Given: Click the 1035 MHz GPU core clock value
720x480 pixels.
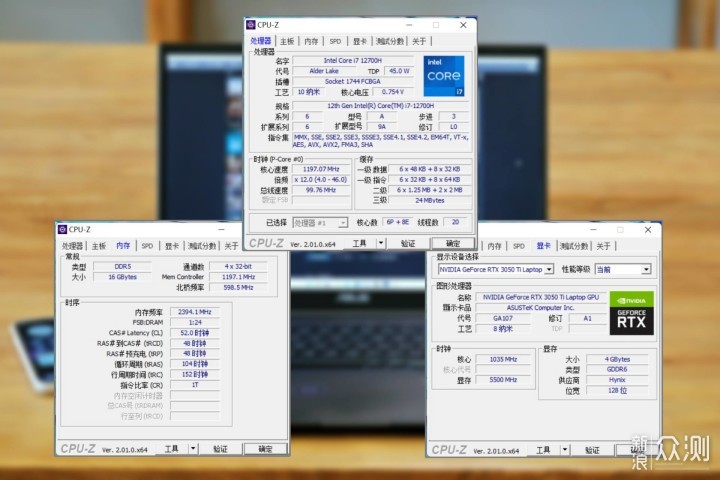Looking at the screenshot, I should 503,359.
